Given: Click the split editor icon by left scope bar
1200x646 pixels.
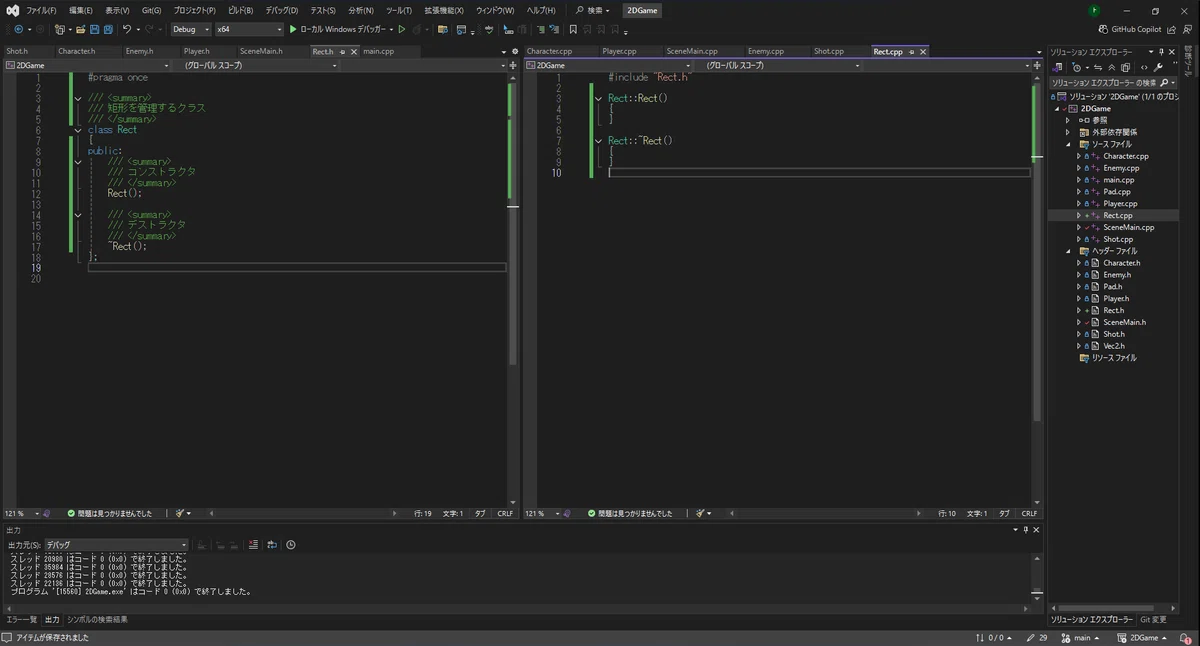Looking at the screenshot, I should click(511, 65).
